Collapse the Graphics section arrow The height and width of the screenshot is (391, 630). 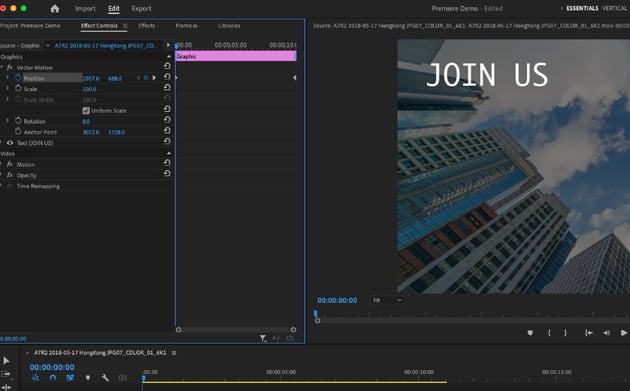pyautogui.click(x=169, y=57)
